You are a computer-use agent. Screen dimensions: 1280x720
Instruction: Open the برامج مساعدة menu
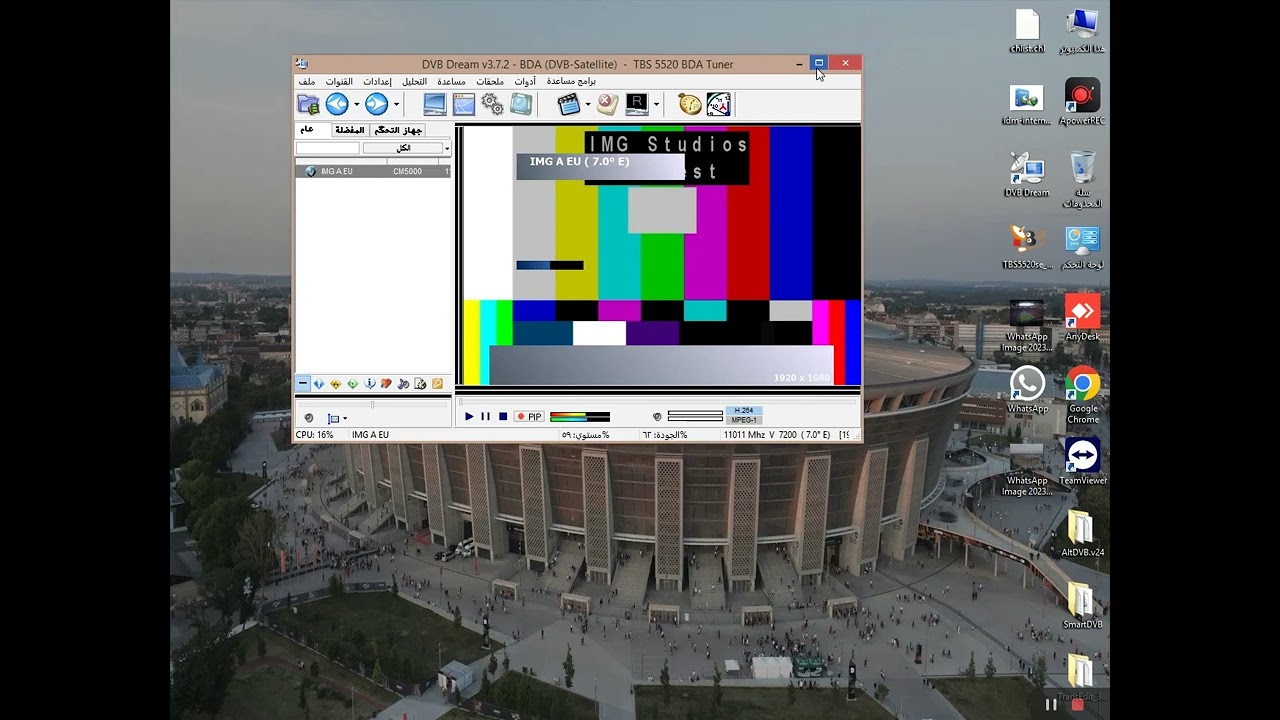coord(571,81)
